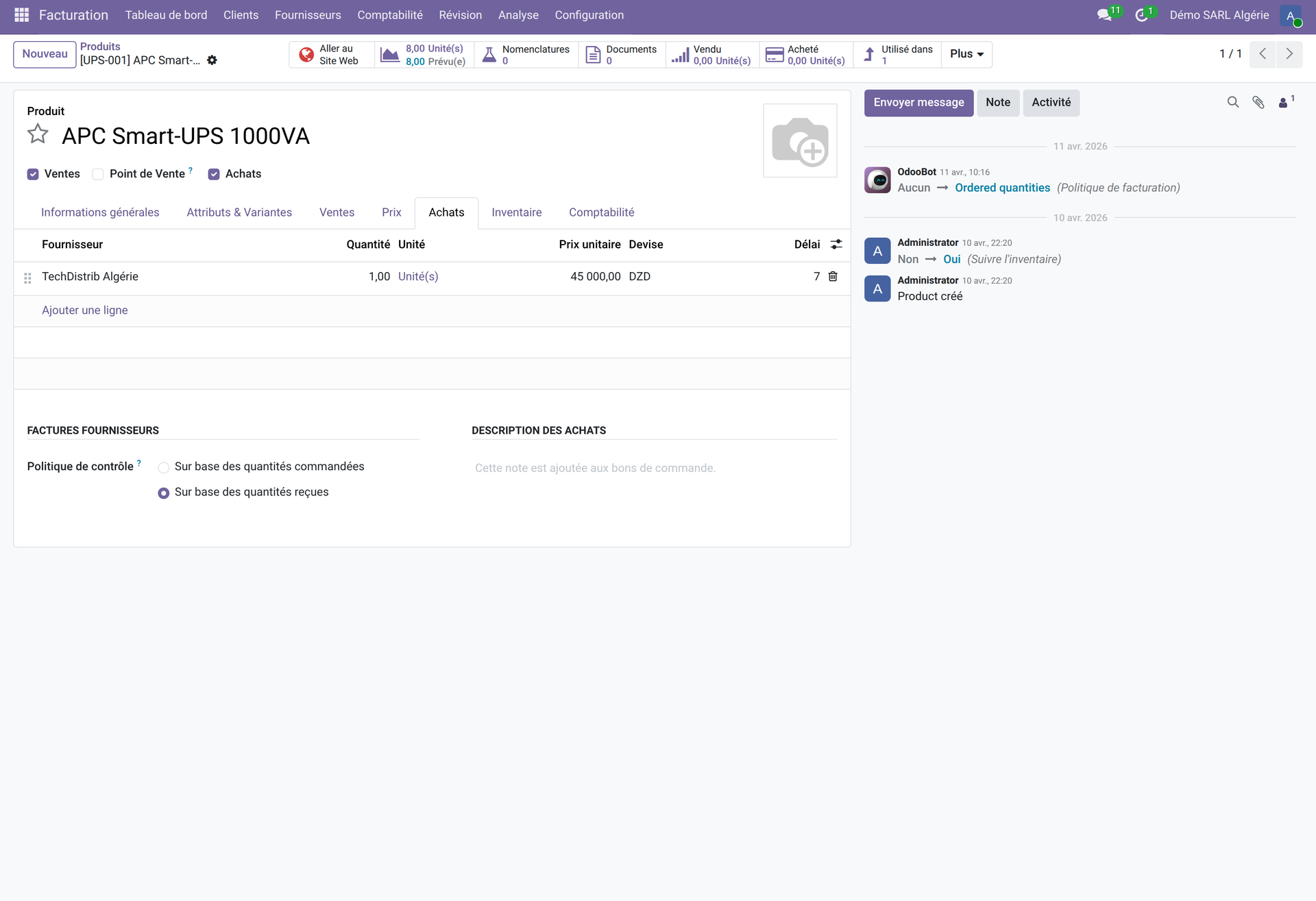Open the Nomenclatures flask stat button

click(x=526, y=55)
